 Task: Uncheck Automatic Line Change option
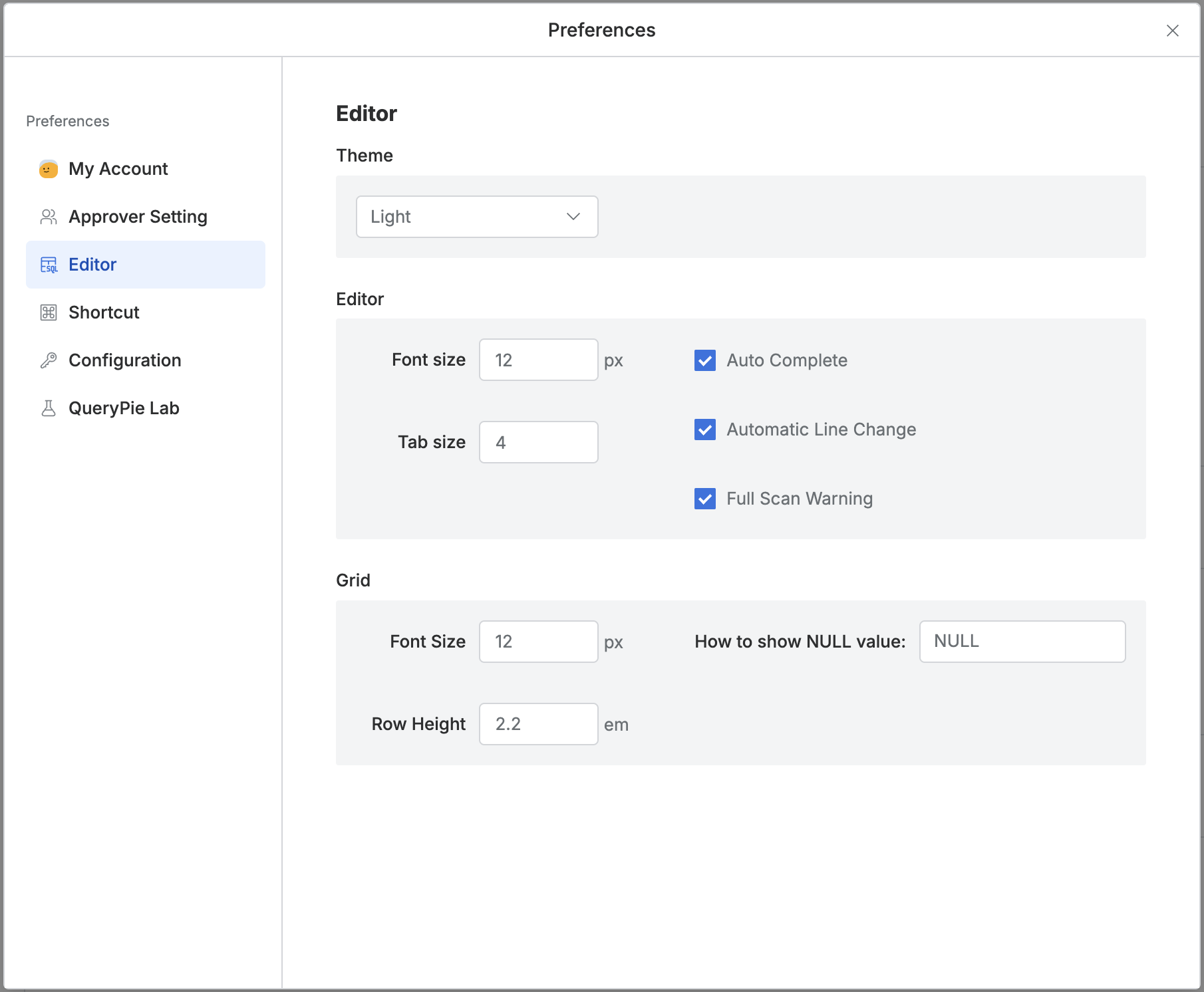[x=705, y=430]
